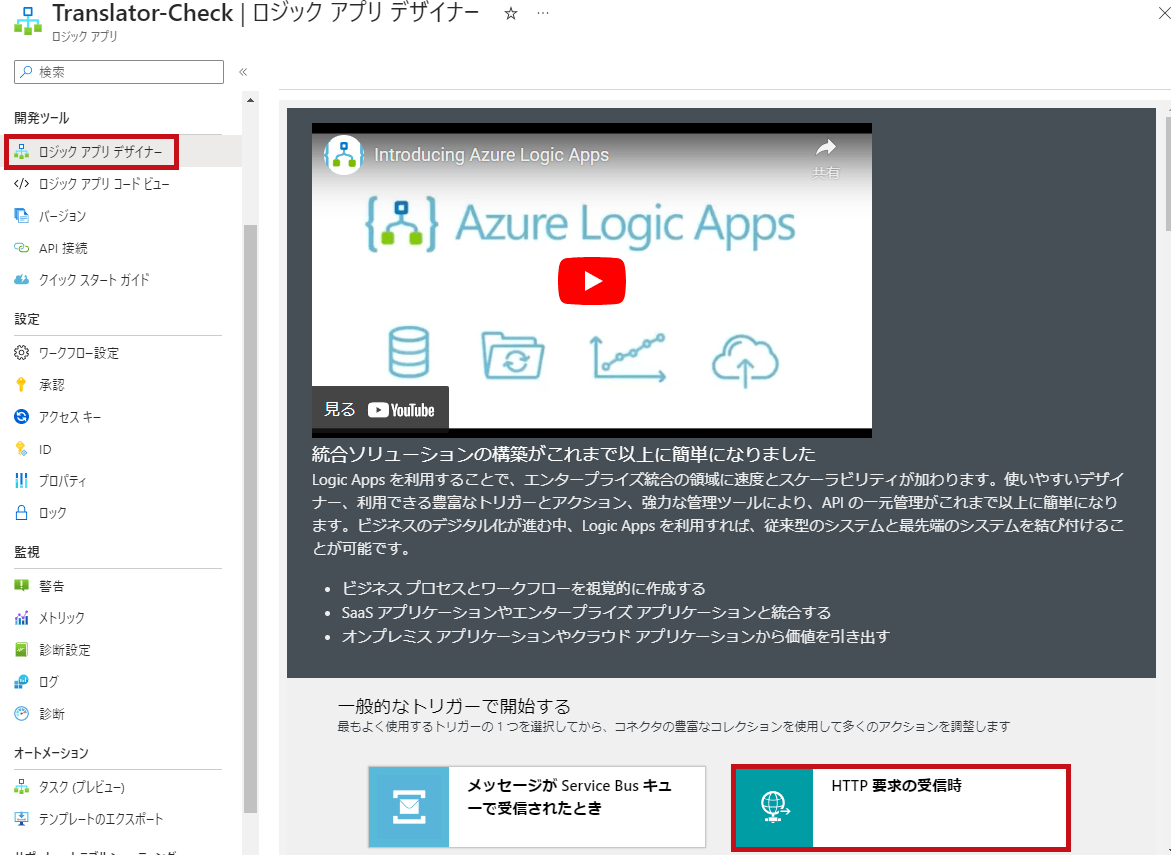Click the メトリック chart icon

click(22, 618)
